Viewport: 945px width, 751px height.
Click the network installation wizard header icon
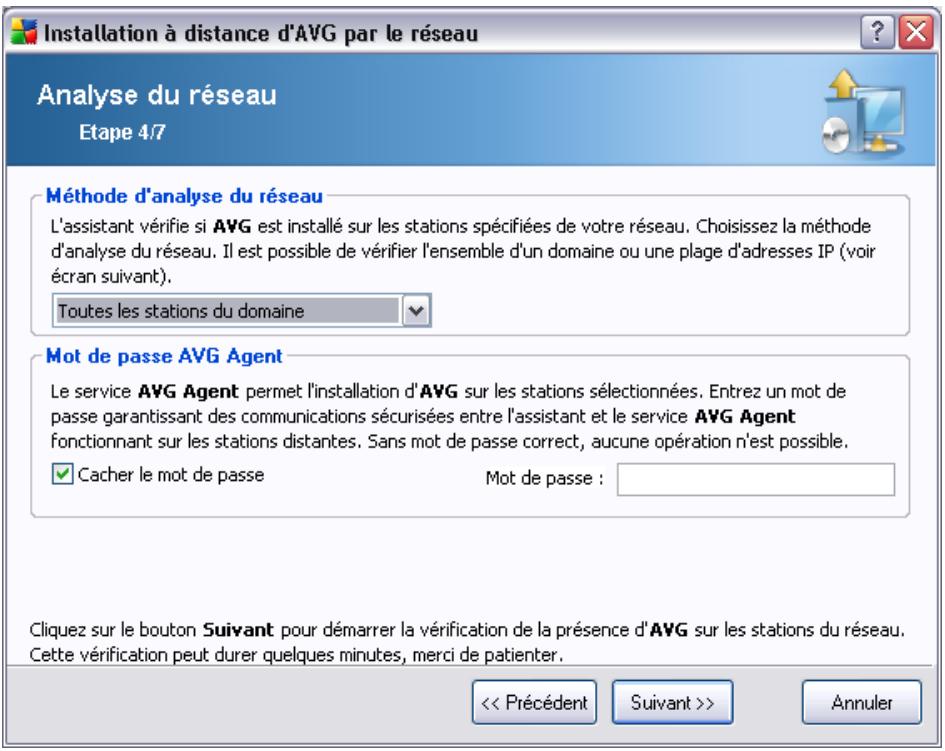[x=863, y=112]
